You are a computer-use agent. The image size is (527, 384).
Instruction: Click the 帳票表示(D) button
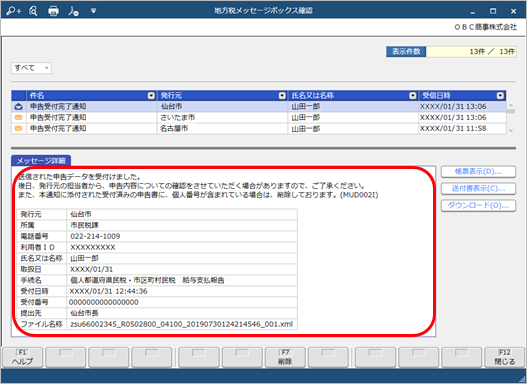(x=478, y=172)
